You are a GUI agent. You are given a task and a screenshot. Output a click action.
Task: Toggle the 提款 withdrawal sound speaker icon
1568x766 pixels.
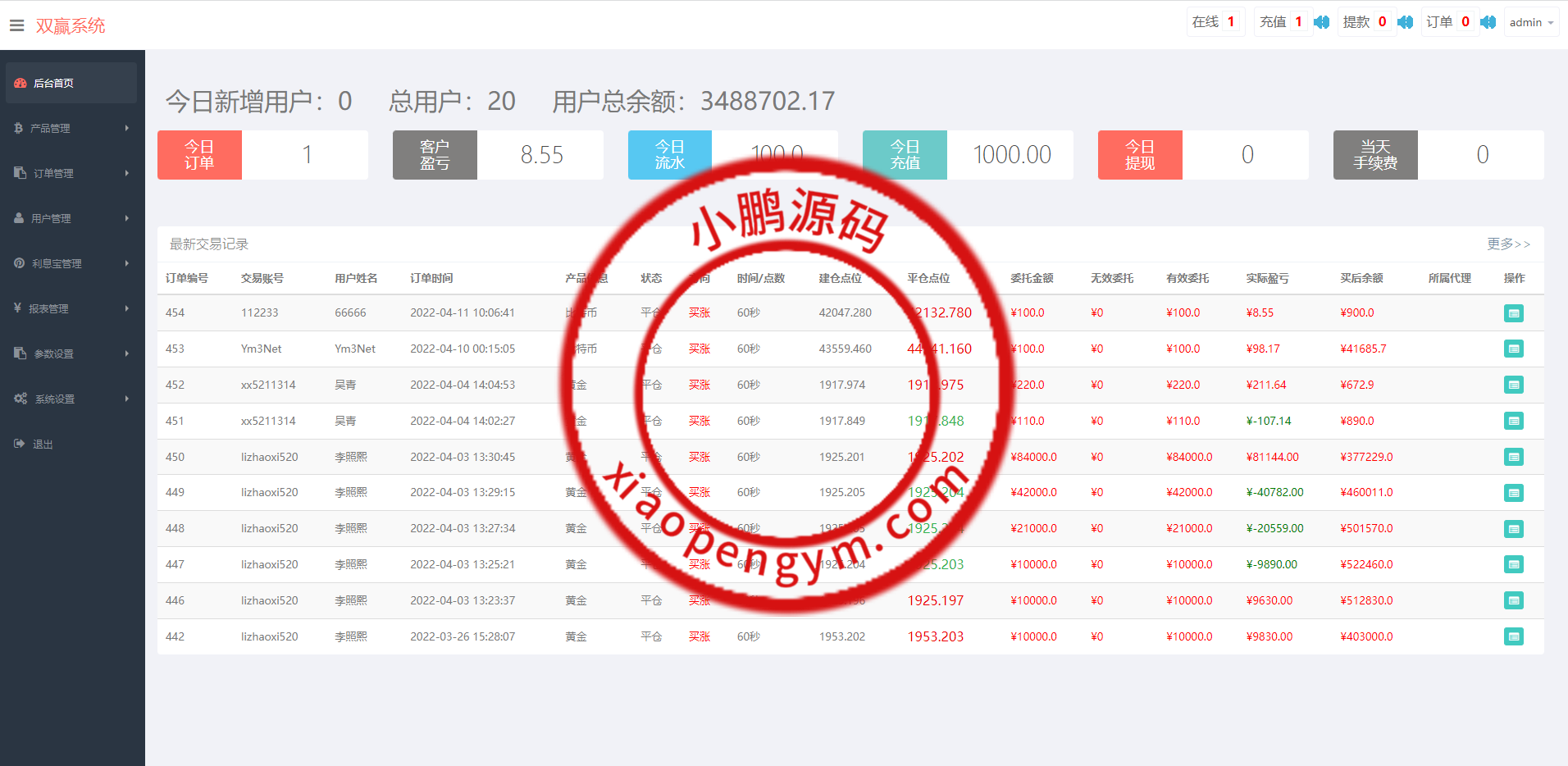[1405, 22]
